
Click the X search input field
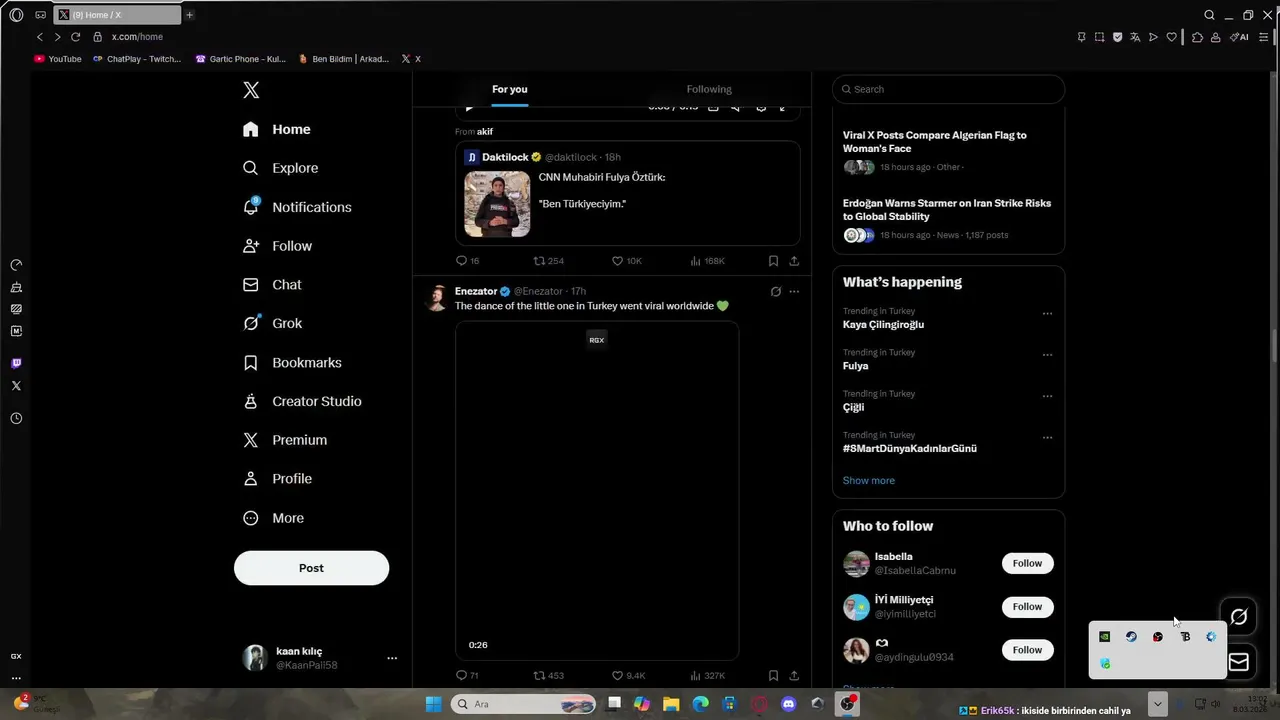(948, 89)
